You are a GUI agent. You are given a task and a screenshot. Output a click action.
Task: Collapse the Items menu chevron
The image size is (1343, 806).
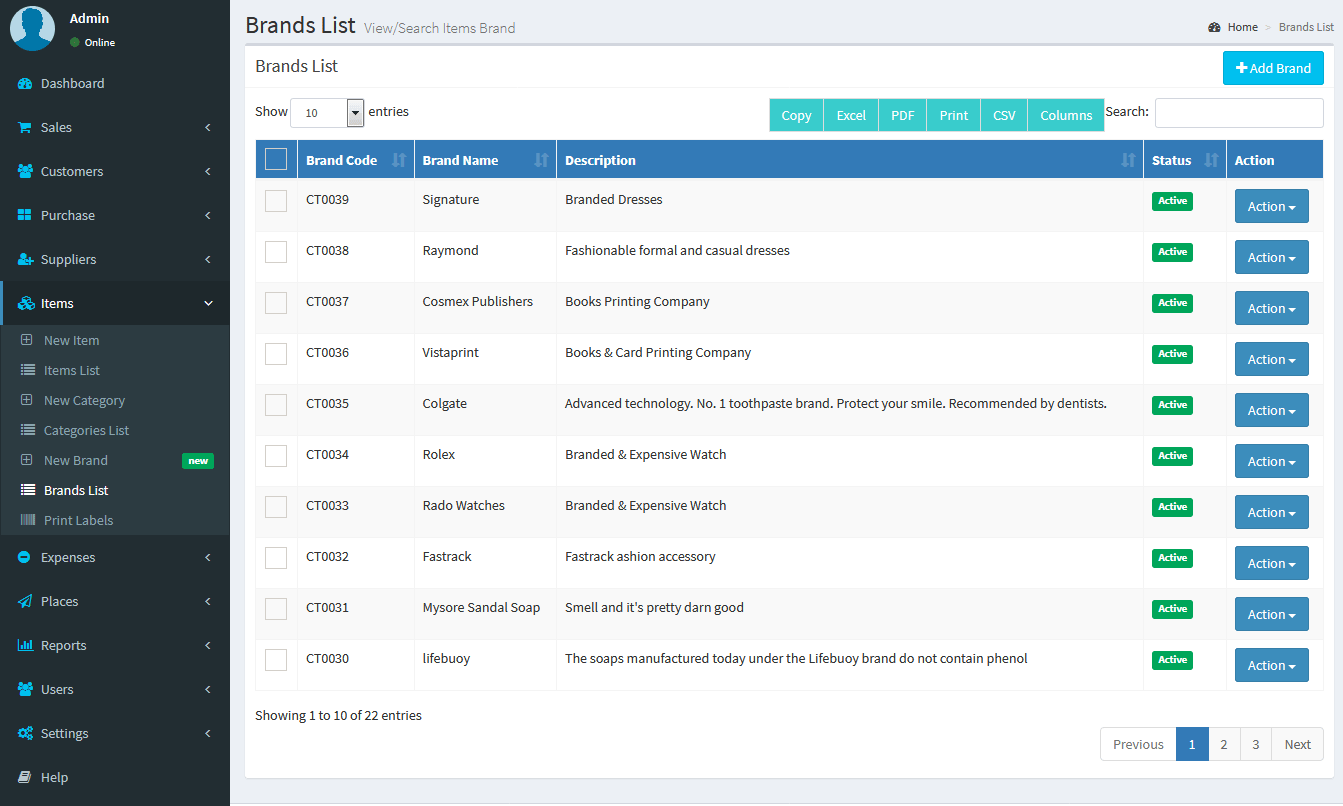coord(208,304)
